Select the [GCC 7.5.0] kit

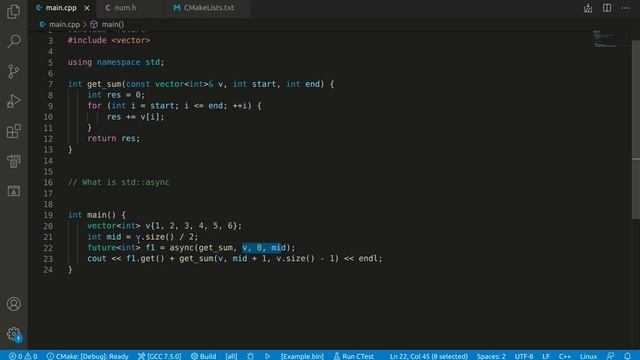[159, 356]
